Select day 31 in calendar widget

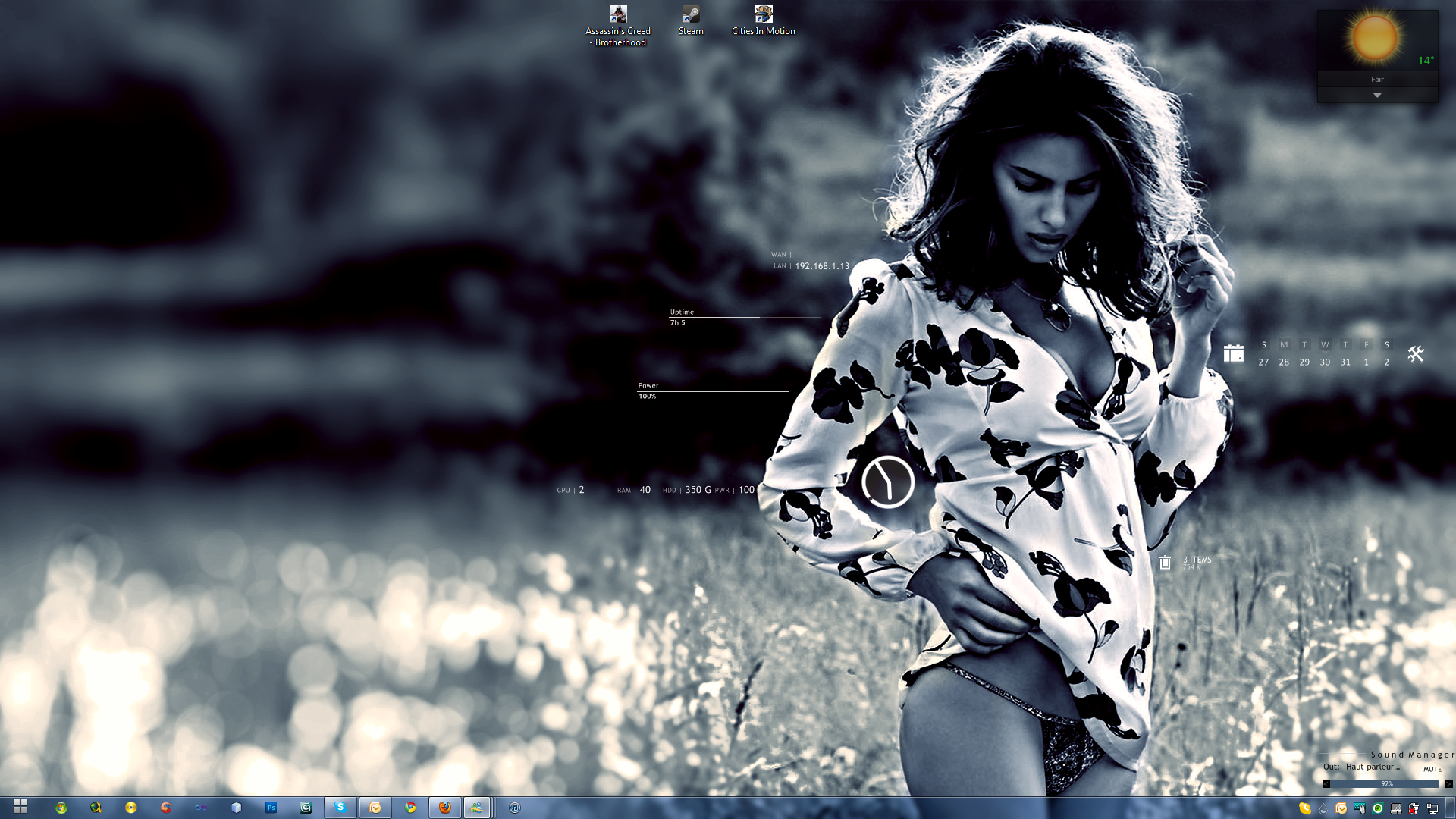pos(1345,362)
